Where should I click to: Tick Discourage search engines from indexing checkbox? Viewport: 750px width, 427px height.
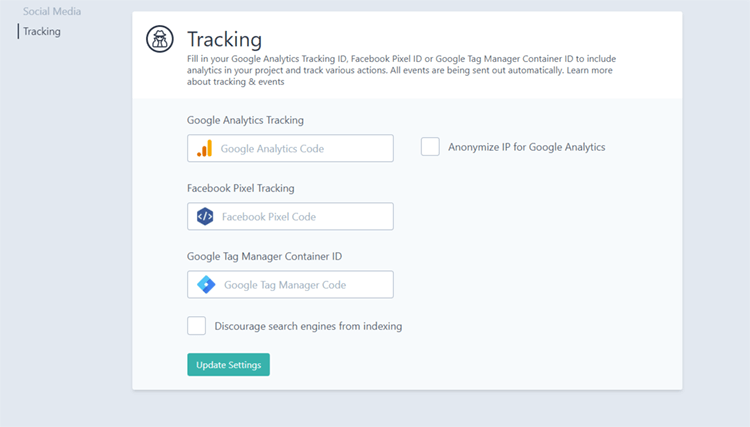[197, 326]
